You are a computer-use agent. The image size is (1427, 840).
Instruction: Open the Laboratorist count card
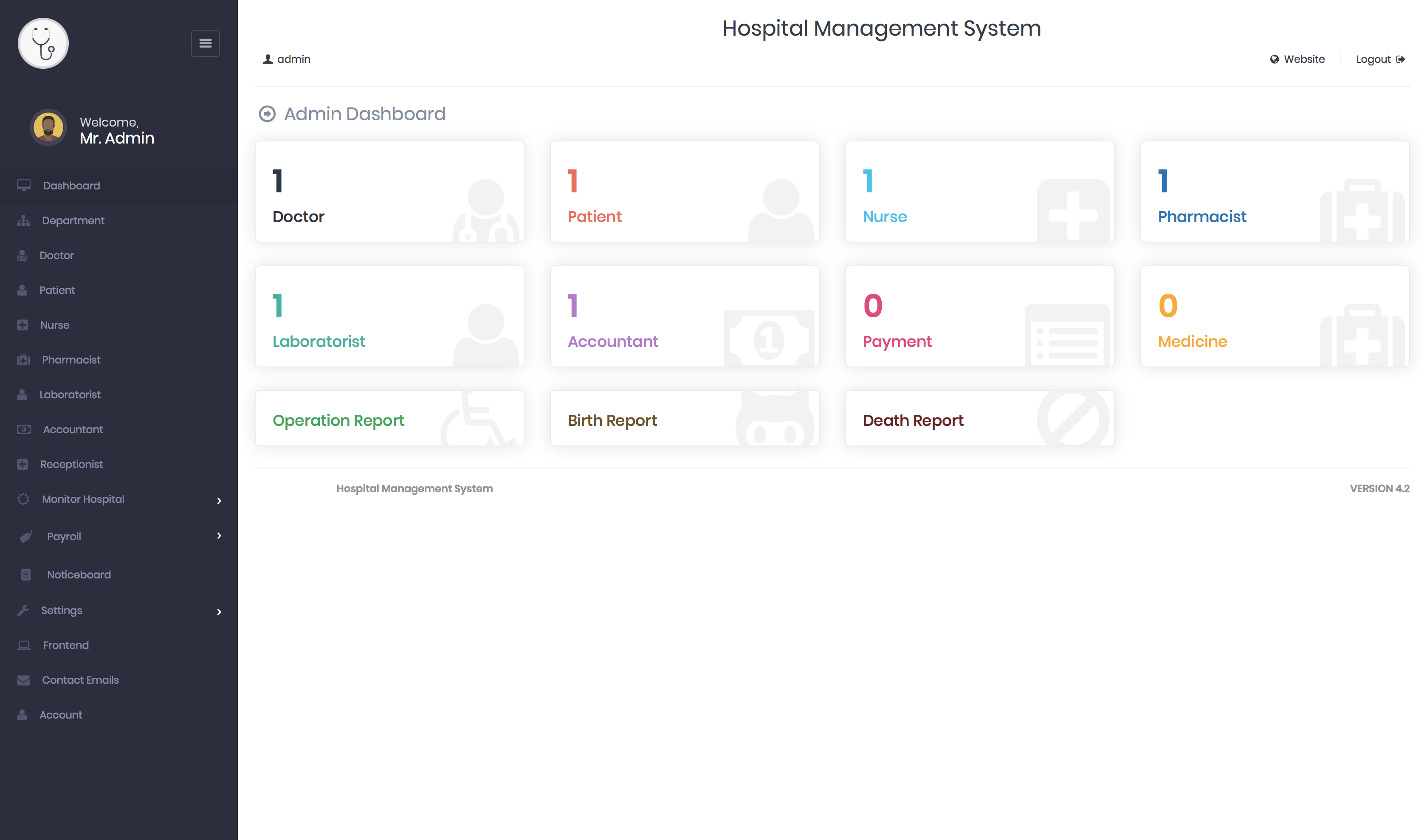pyautogui.click(x=389, y=316)
